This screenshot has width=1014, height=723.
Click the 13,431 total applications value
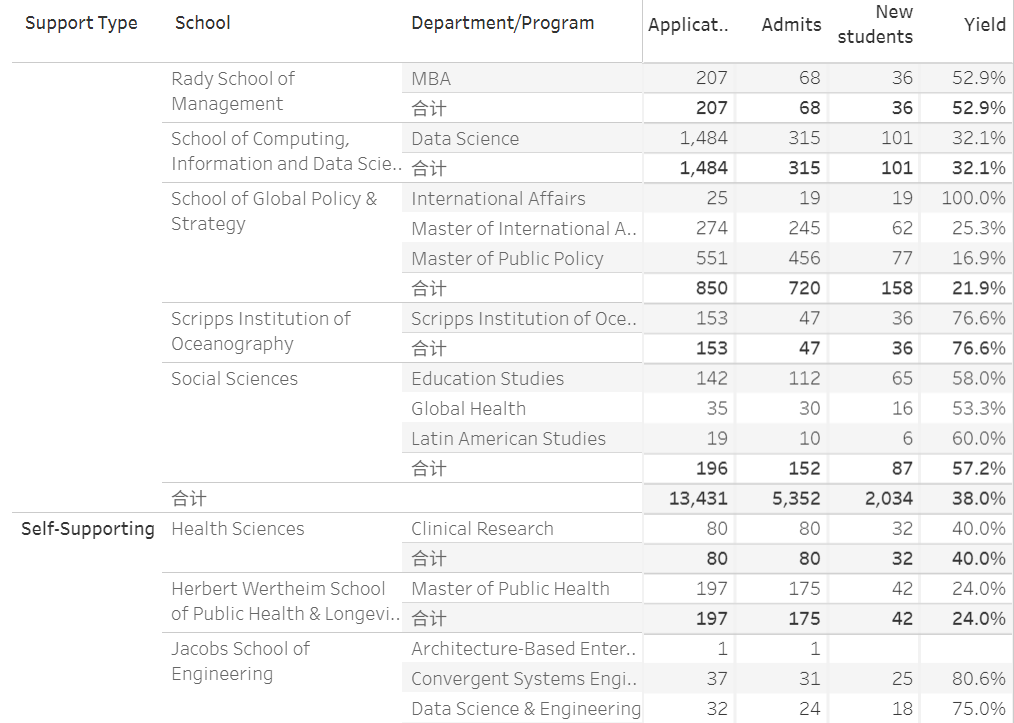698,499
